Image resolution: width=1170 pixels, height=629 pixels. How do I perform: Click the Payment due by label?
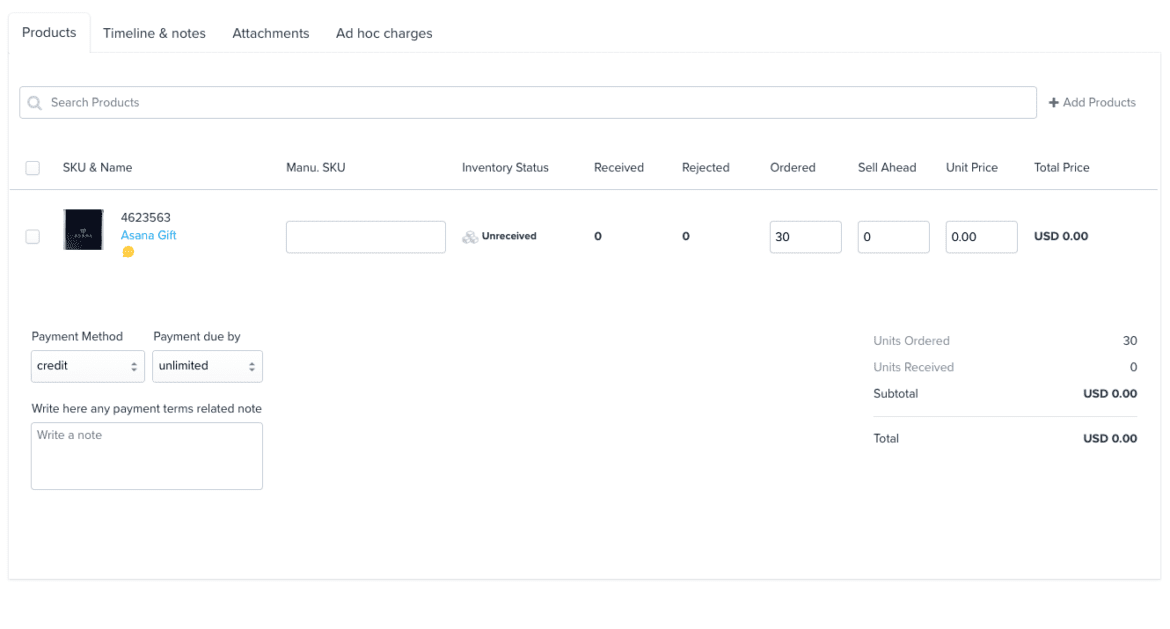click(x=197, y=337)
